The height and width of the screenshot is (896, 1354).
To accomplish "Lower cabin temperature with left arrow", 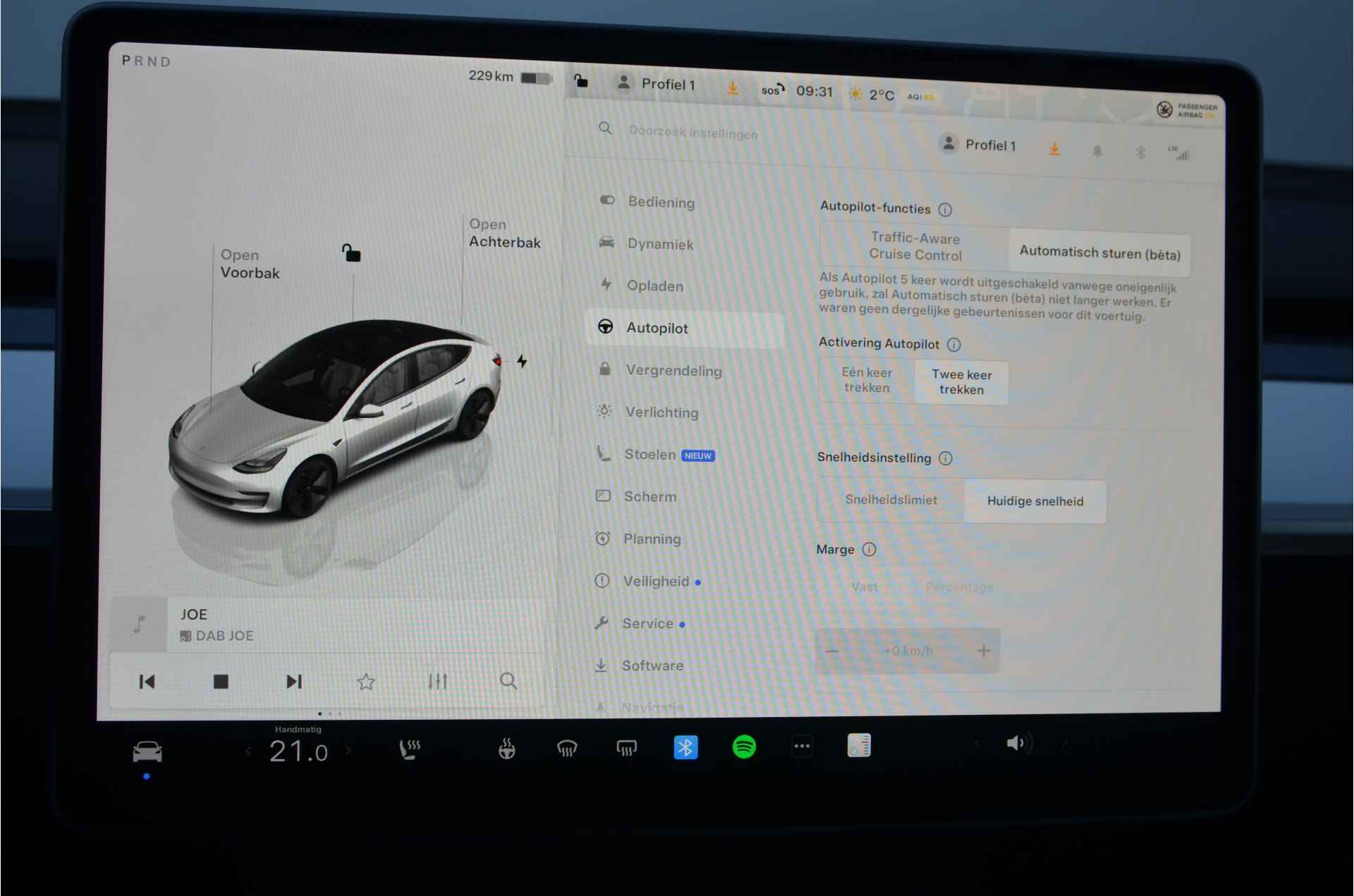I will pyautogui.click(x=248, y=751).
